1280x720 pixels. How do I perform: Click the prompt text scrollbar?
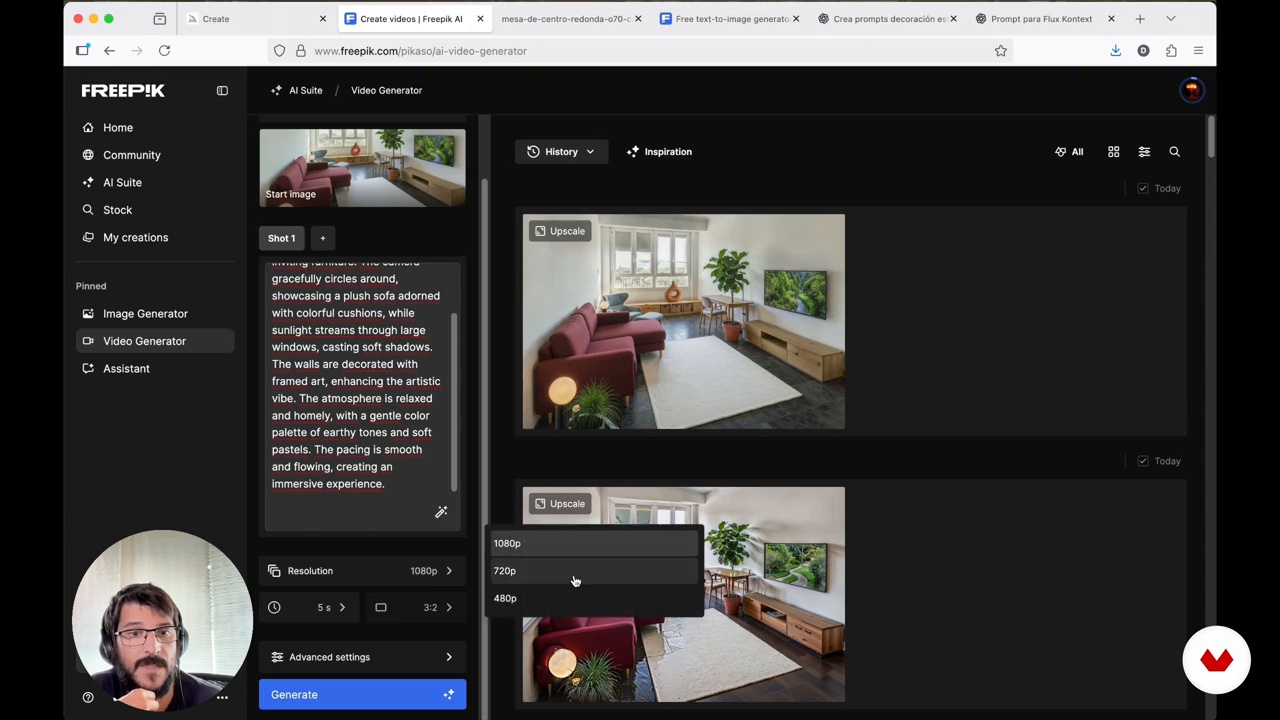(x=454, y=400)
